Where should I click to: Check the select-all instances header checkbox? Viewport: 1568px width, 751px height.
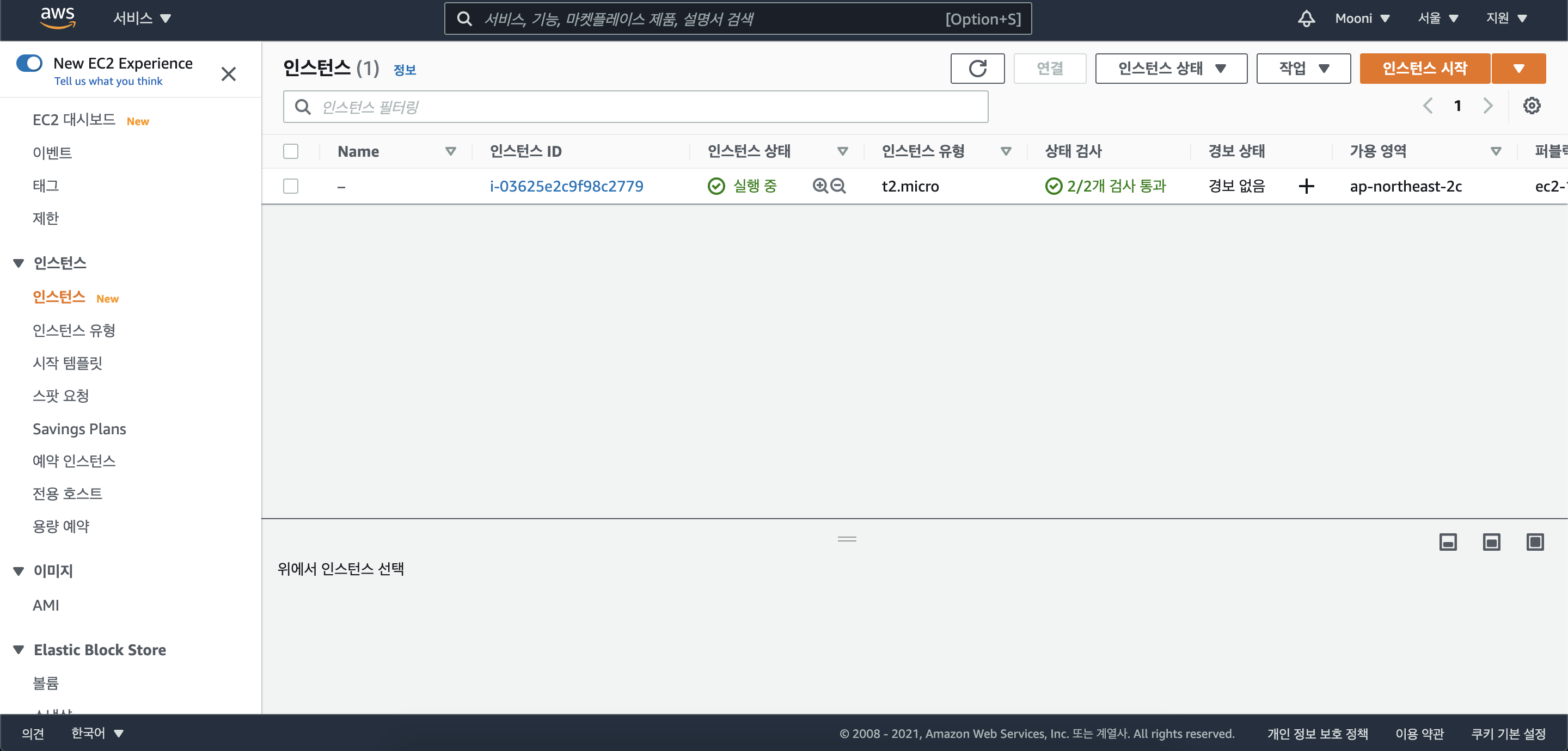[291, 151]
